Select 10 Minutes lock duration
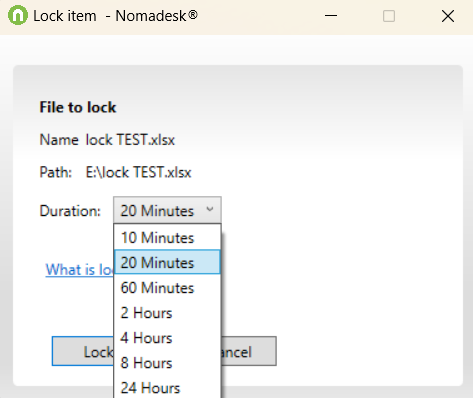The height and width of the screenshot is (398, 473). [167, 238]
